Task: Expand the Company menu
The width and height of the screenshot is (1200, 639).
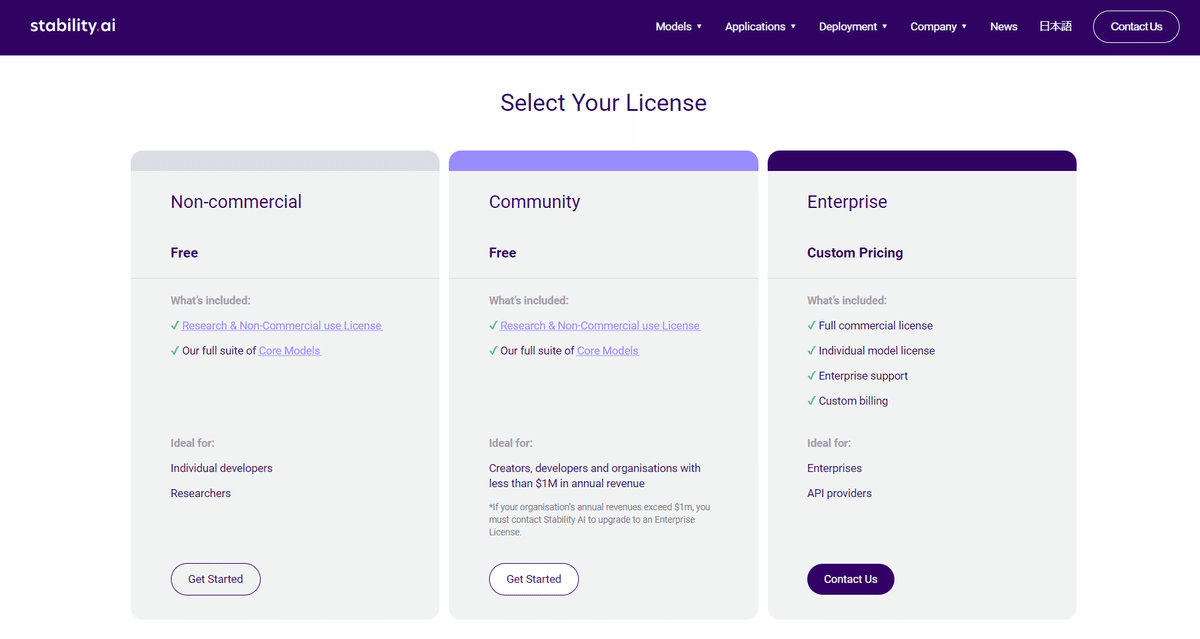Action: click(x=939, y=27)
